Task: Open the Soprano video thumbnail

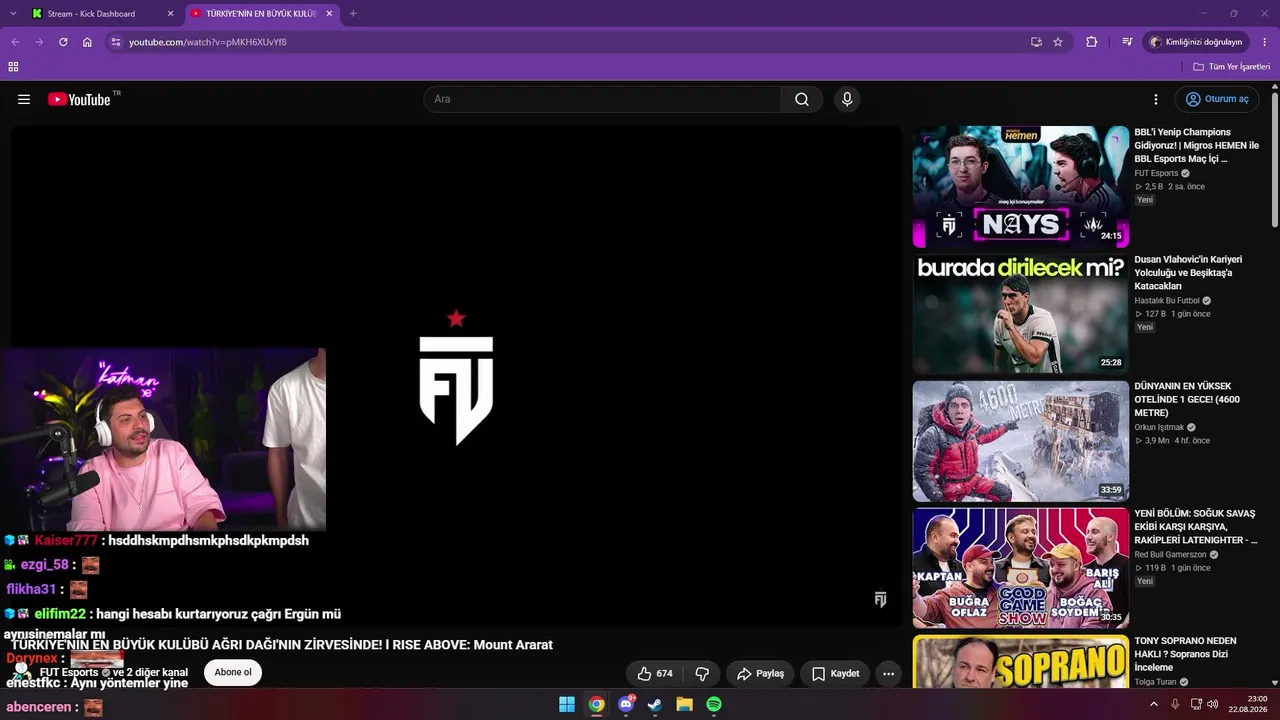Action: (x=1020, y=661)
